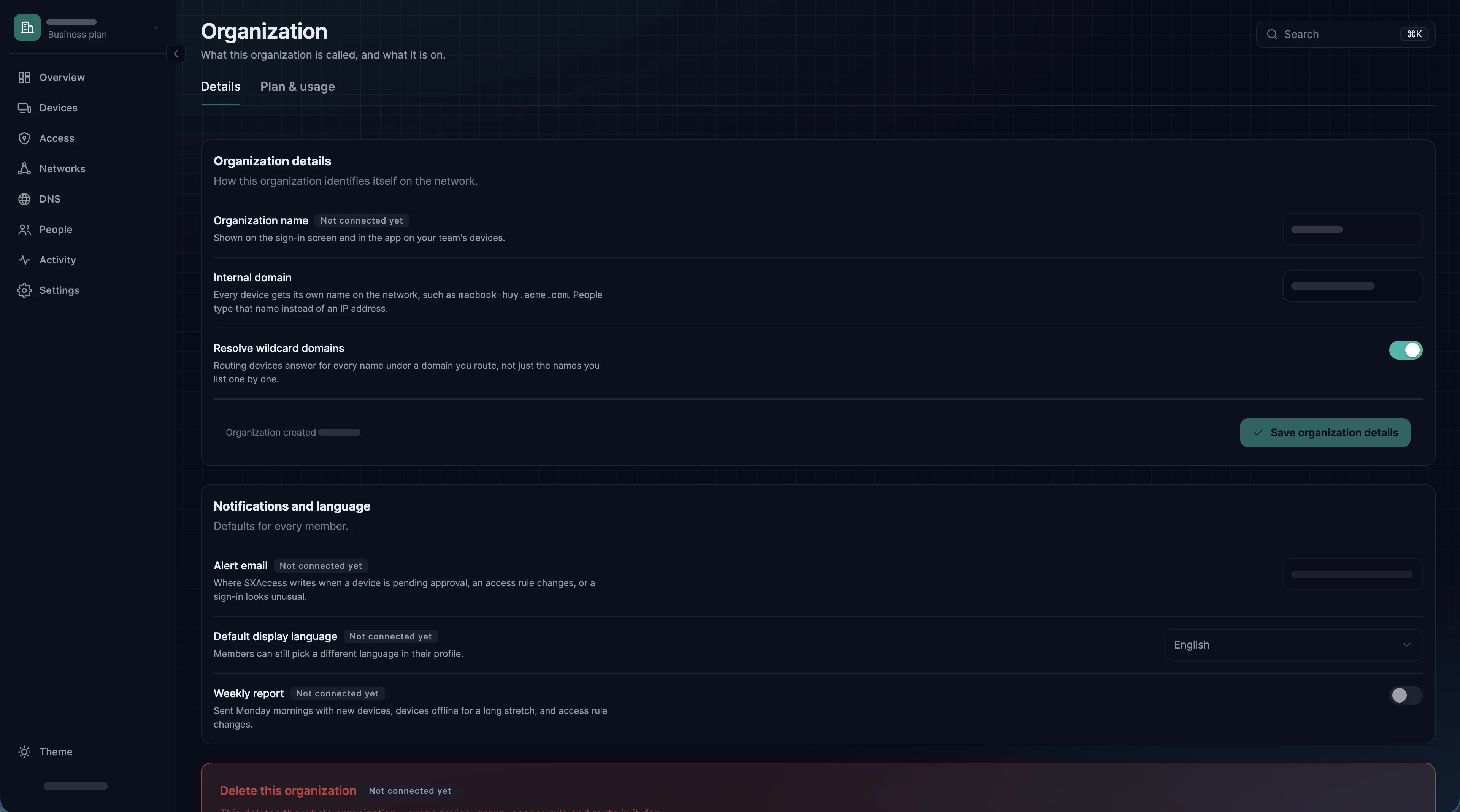
Task: Turn off Resolve wildcard domains toggle
Action: point(1405,350)
